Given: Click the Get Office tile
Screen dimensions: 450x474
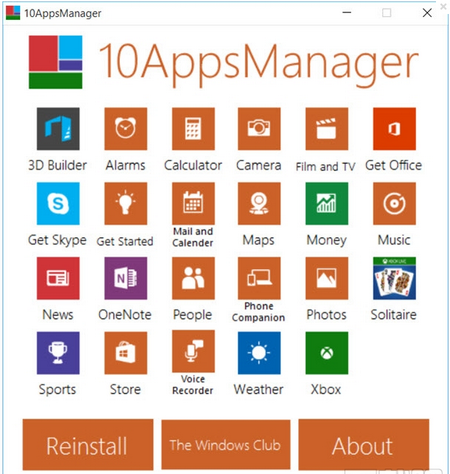Looking at the screenshot, I should (394, 129).
